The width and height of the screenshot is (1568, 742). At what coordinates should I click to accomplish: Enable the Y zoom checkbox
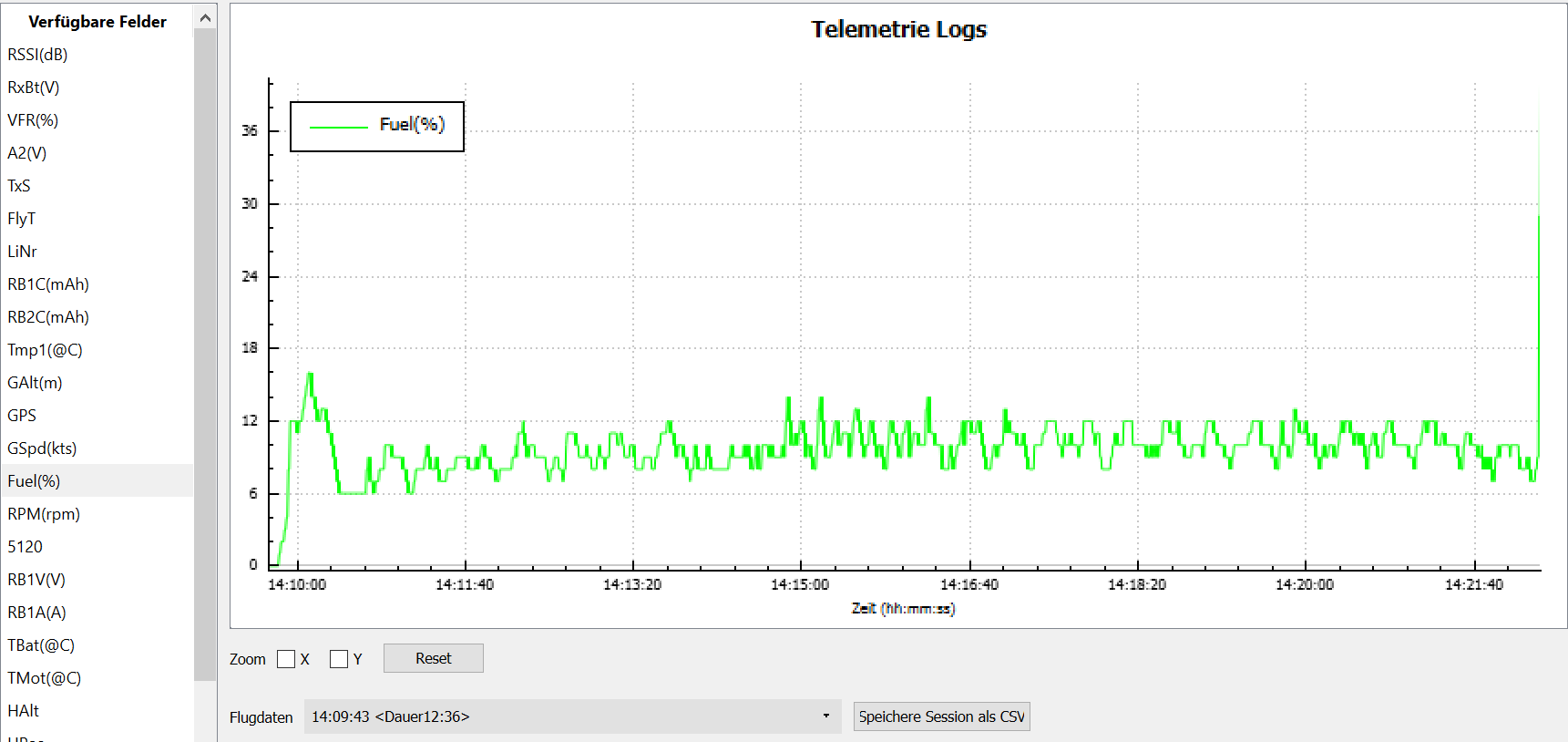tap(339, 659)
